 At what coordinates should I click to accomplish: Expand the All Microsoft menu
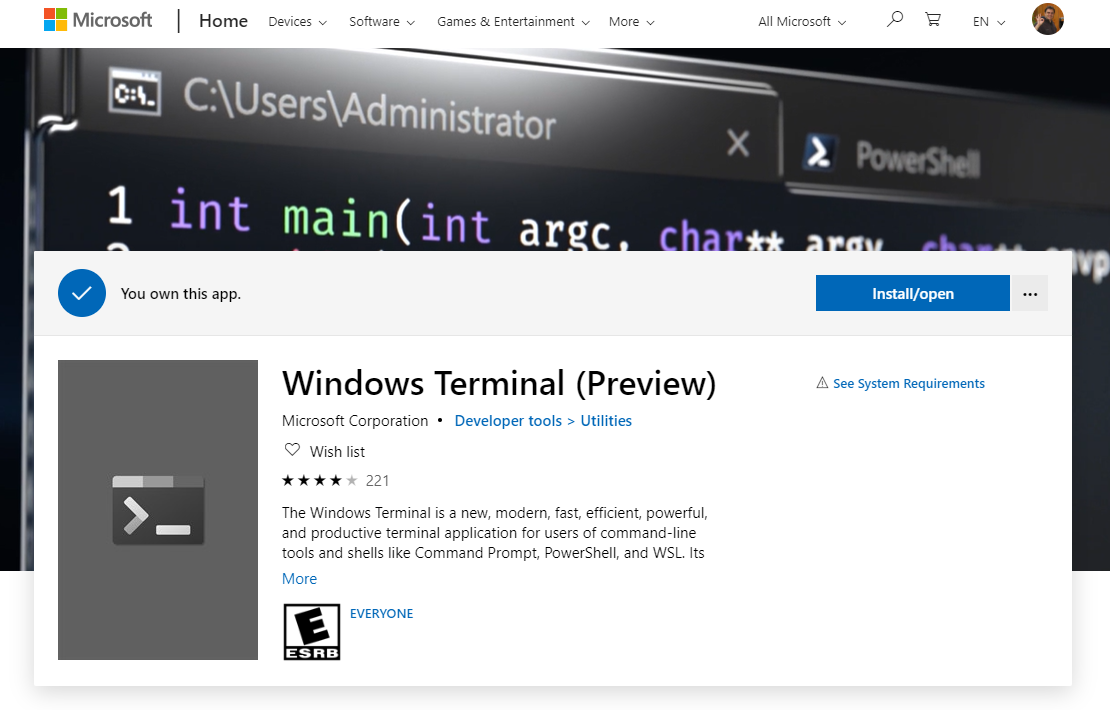tap(802, 22)
